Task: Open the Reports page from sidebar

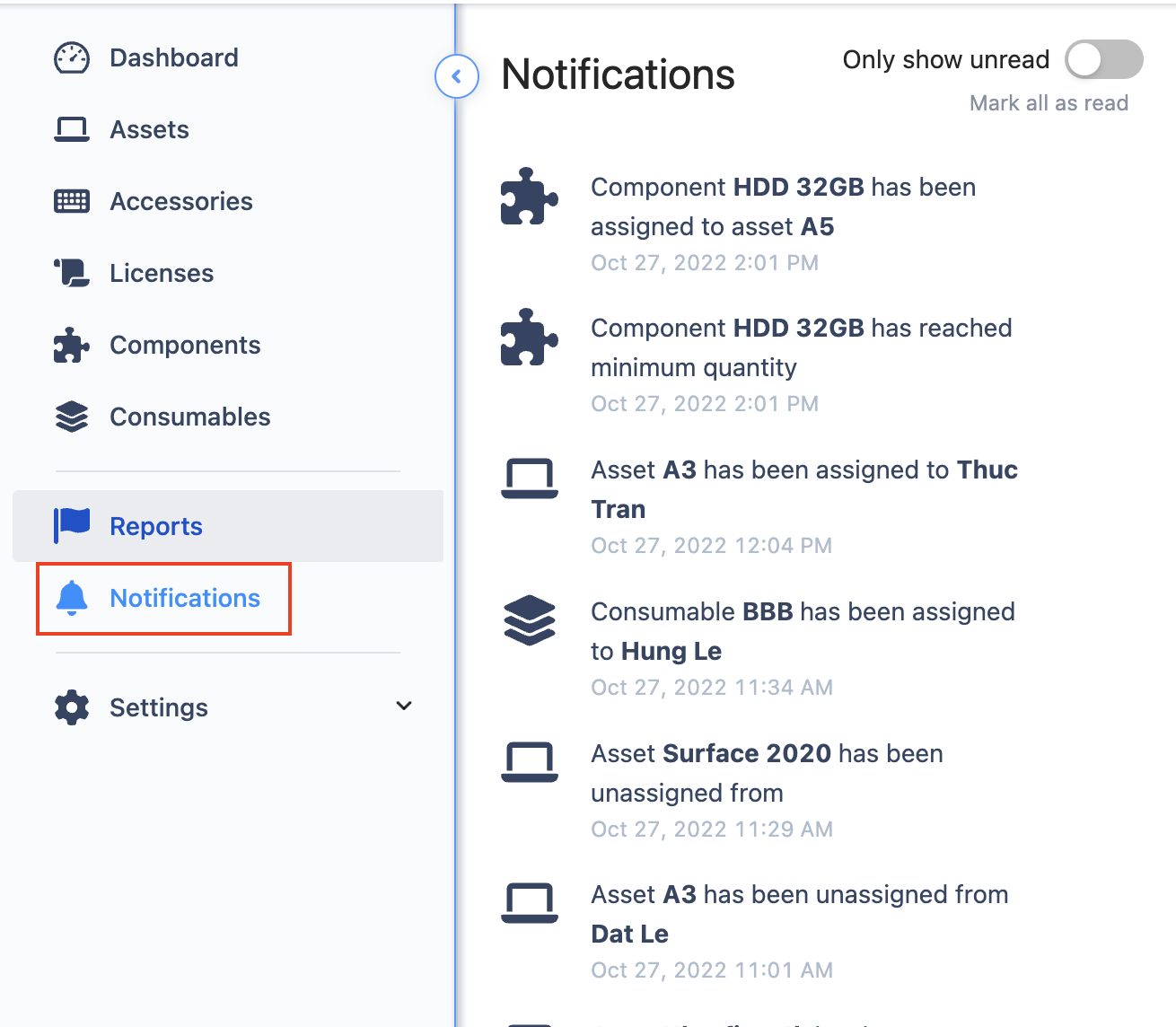Action: 155,526
